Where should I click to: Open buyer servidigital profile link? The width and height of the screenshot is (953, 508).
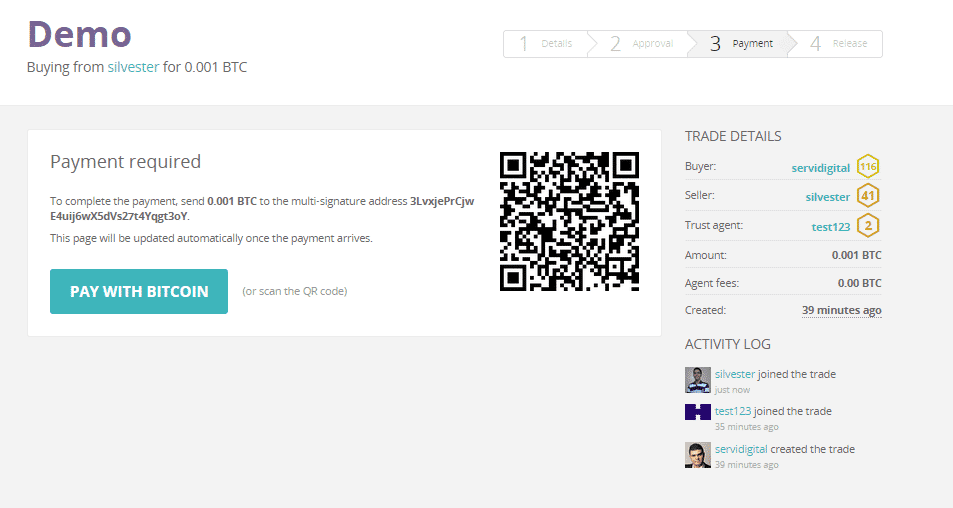tap(821, 168)
